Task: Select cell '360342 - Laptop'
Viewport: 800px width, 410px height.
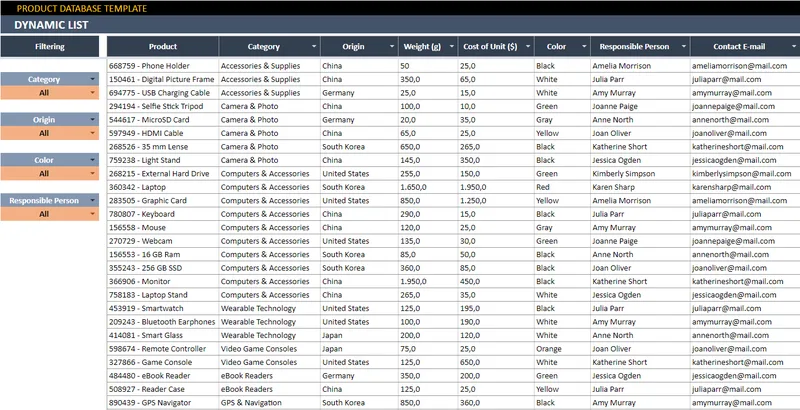Action: [x=163, y=187]
